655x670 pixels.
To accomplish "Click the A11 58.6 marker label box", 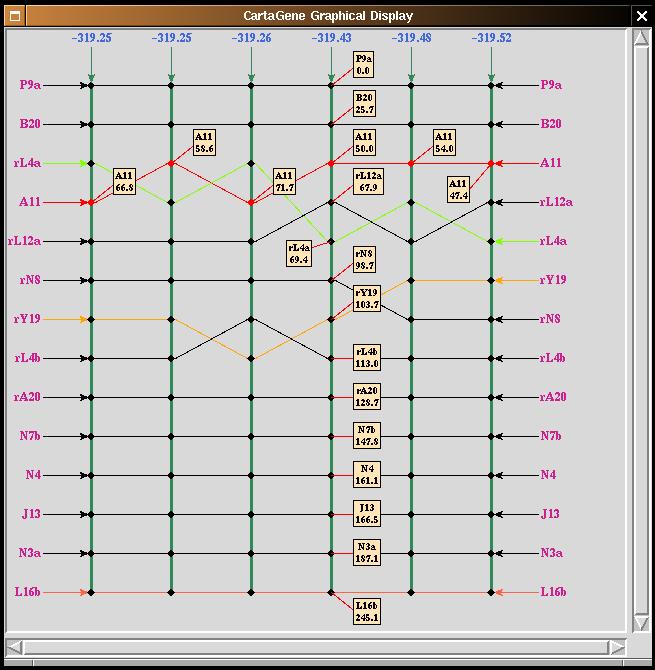I will [204, 142].
